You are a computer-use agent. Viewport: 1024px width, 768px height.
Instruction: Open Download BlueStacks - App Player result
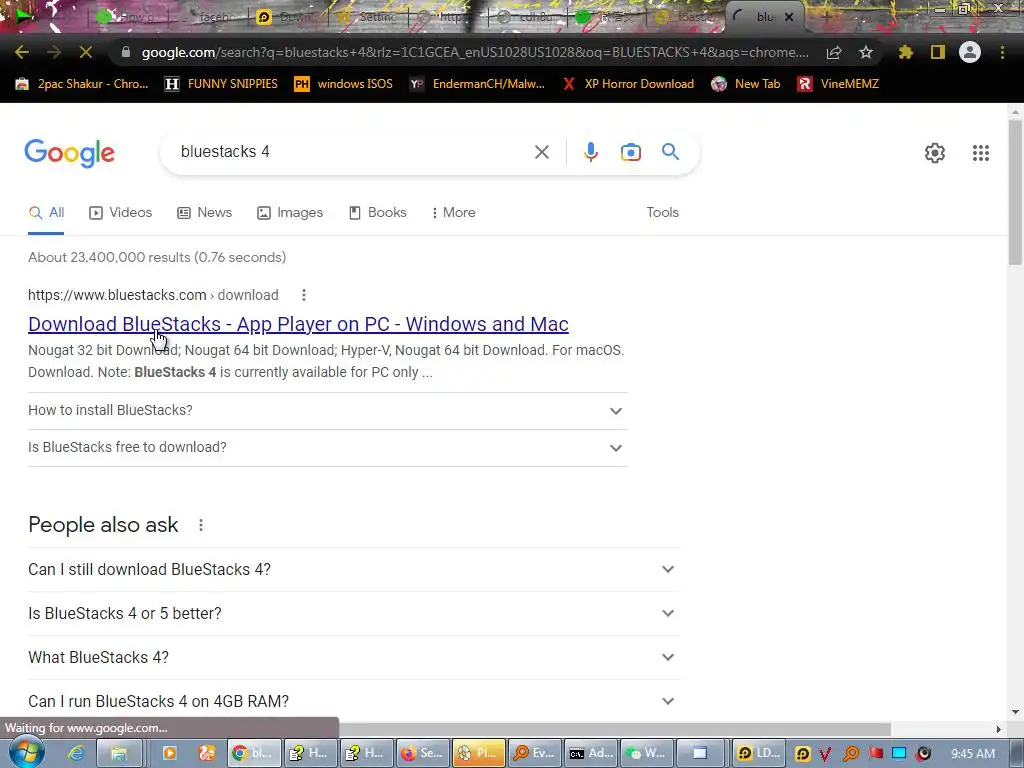click(298, 325)
